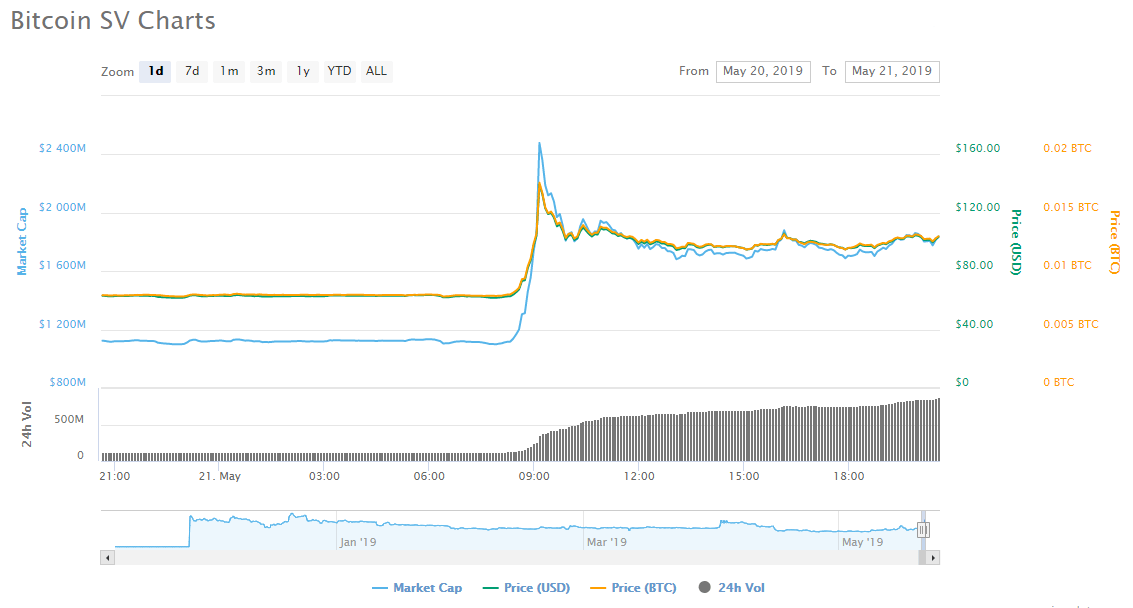Select the 1d zoom range

tap(156, 71)
